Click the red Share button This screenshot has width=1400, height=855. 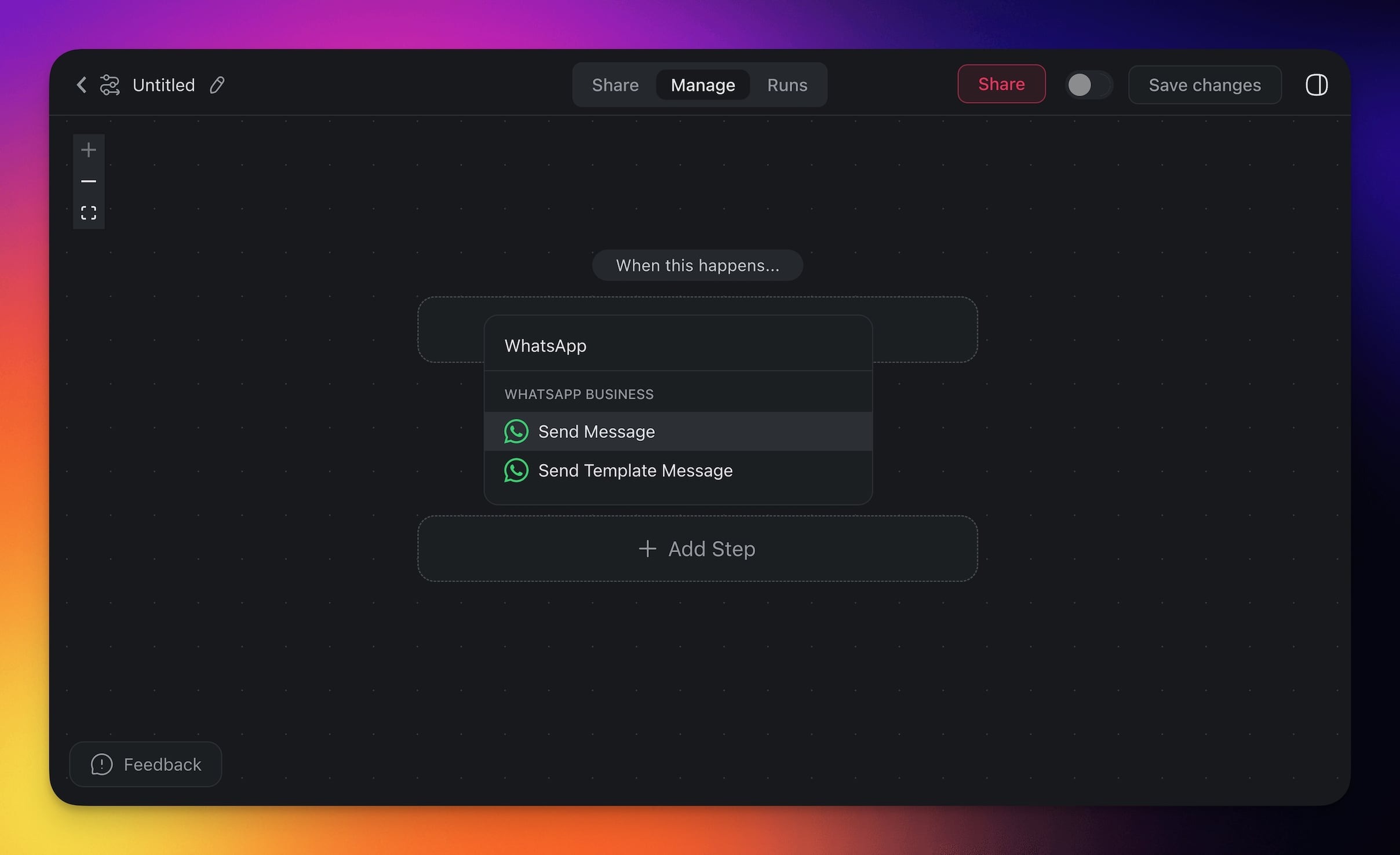1001,84
